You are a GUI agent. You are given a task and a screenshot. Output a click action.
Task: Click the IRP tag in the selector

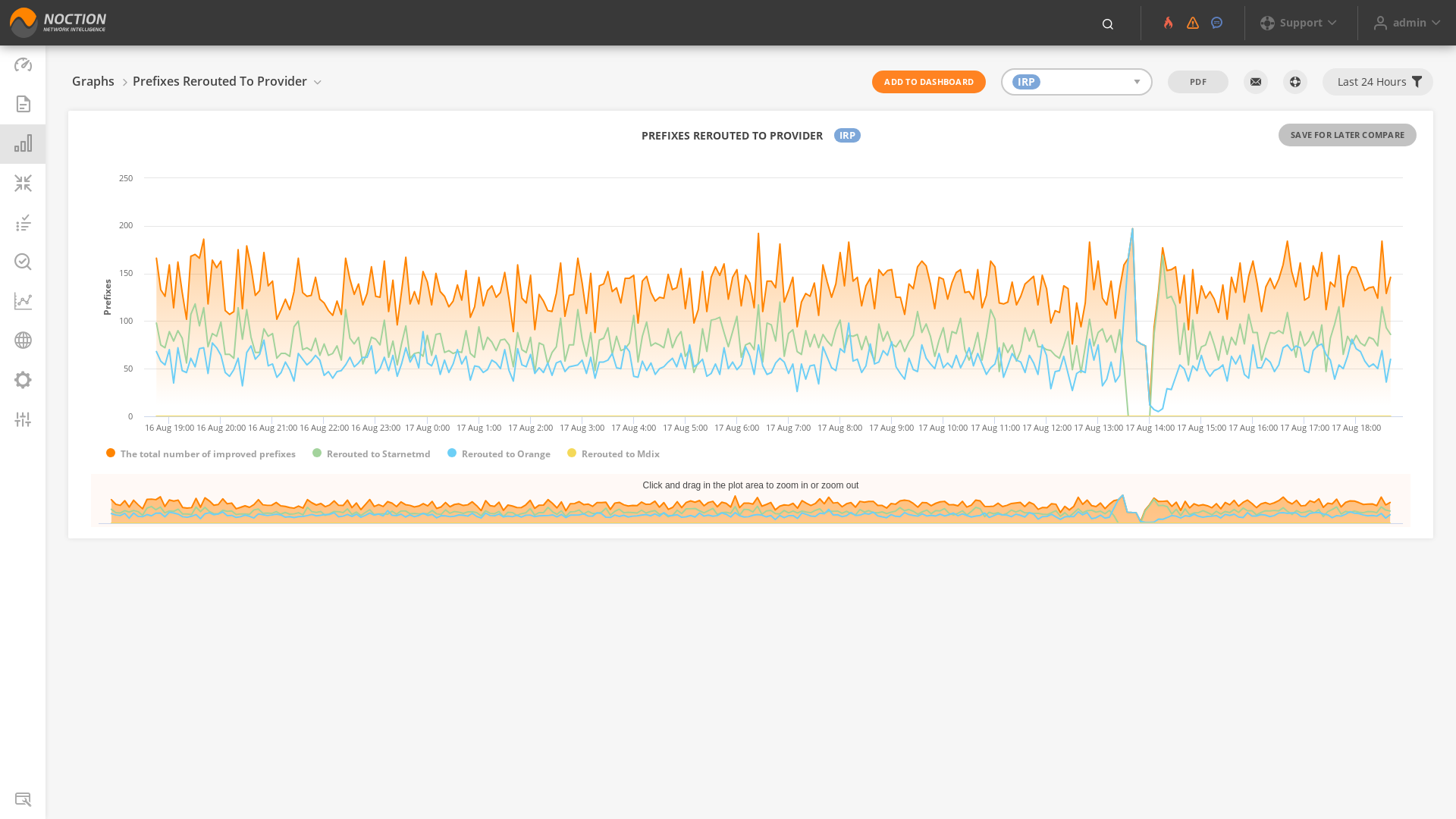pyautogui.click(x=1026, y=82)
